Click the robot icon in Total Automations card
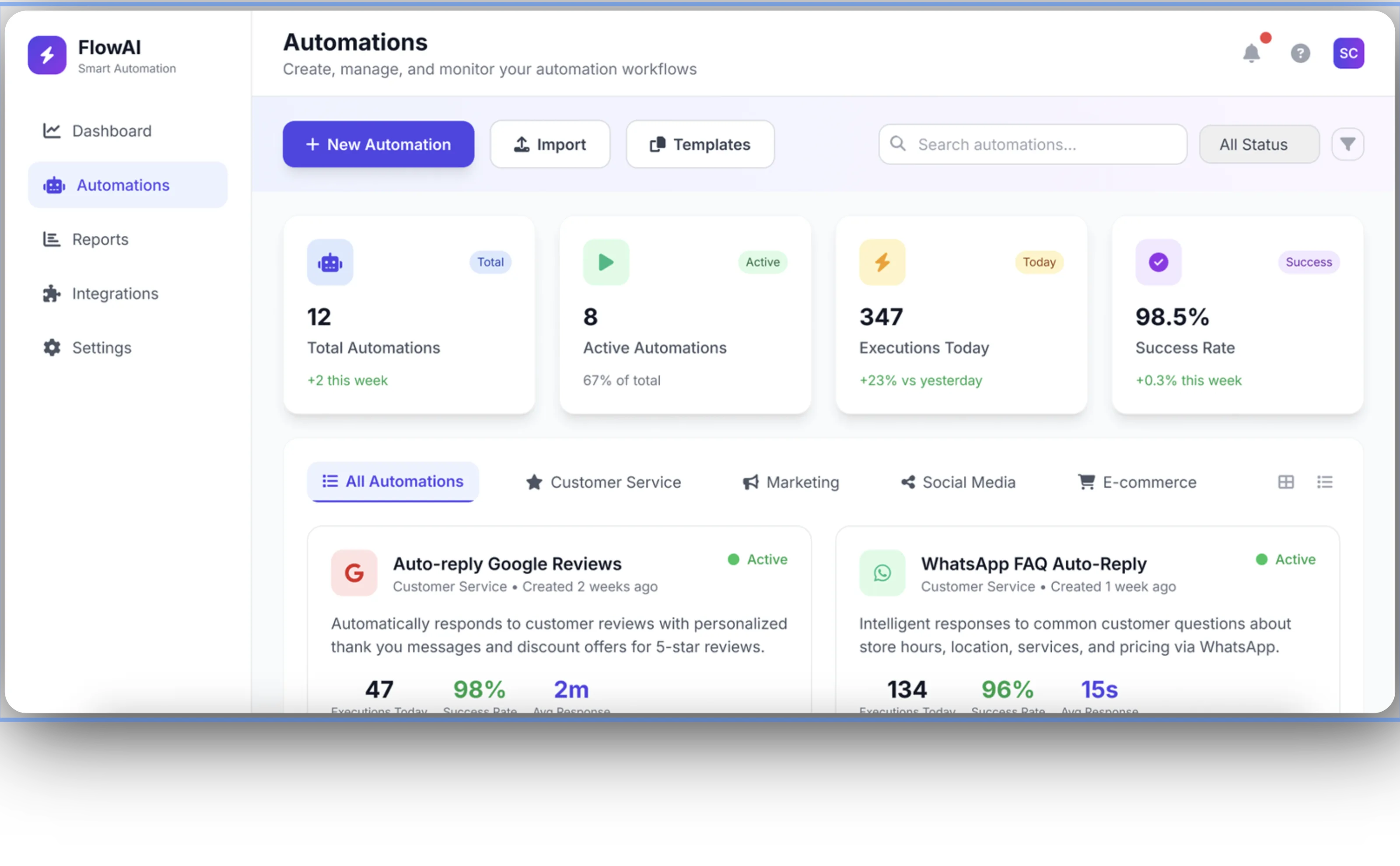1400x866 pixels. [330, 262]
